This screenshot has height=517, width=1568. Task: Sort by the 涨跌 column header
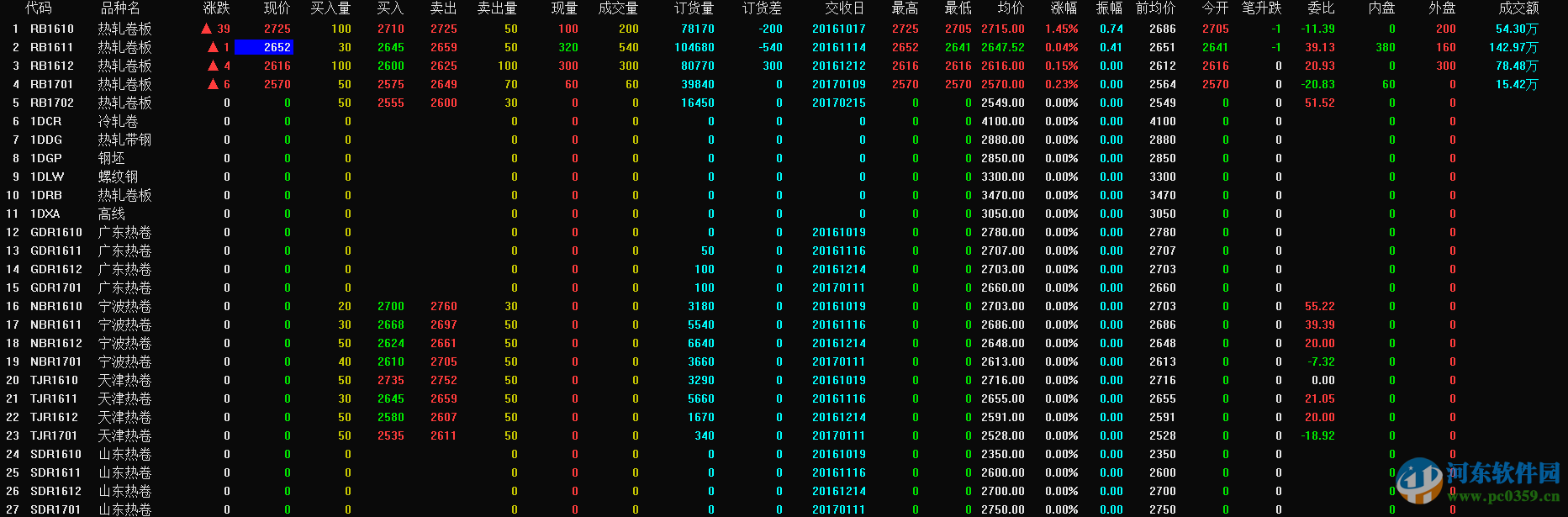[217, 8]
